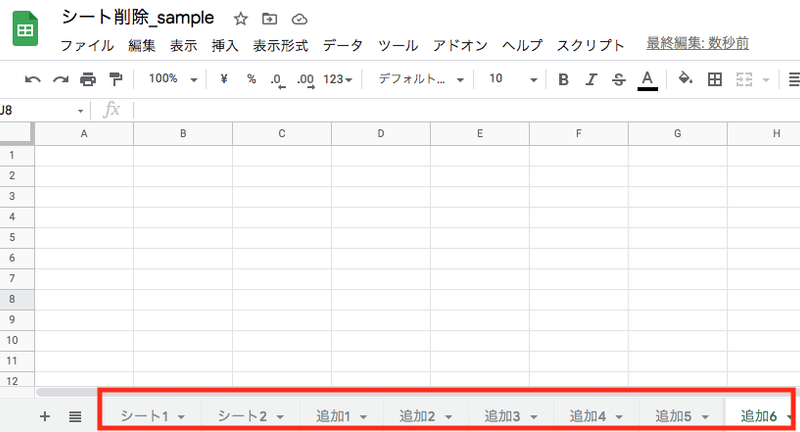800x432 pixels.
Task: Click the merge cells icon
Action: pyautogui.click(x=744, y=79)
